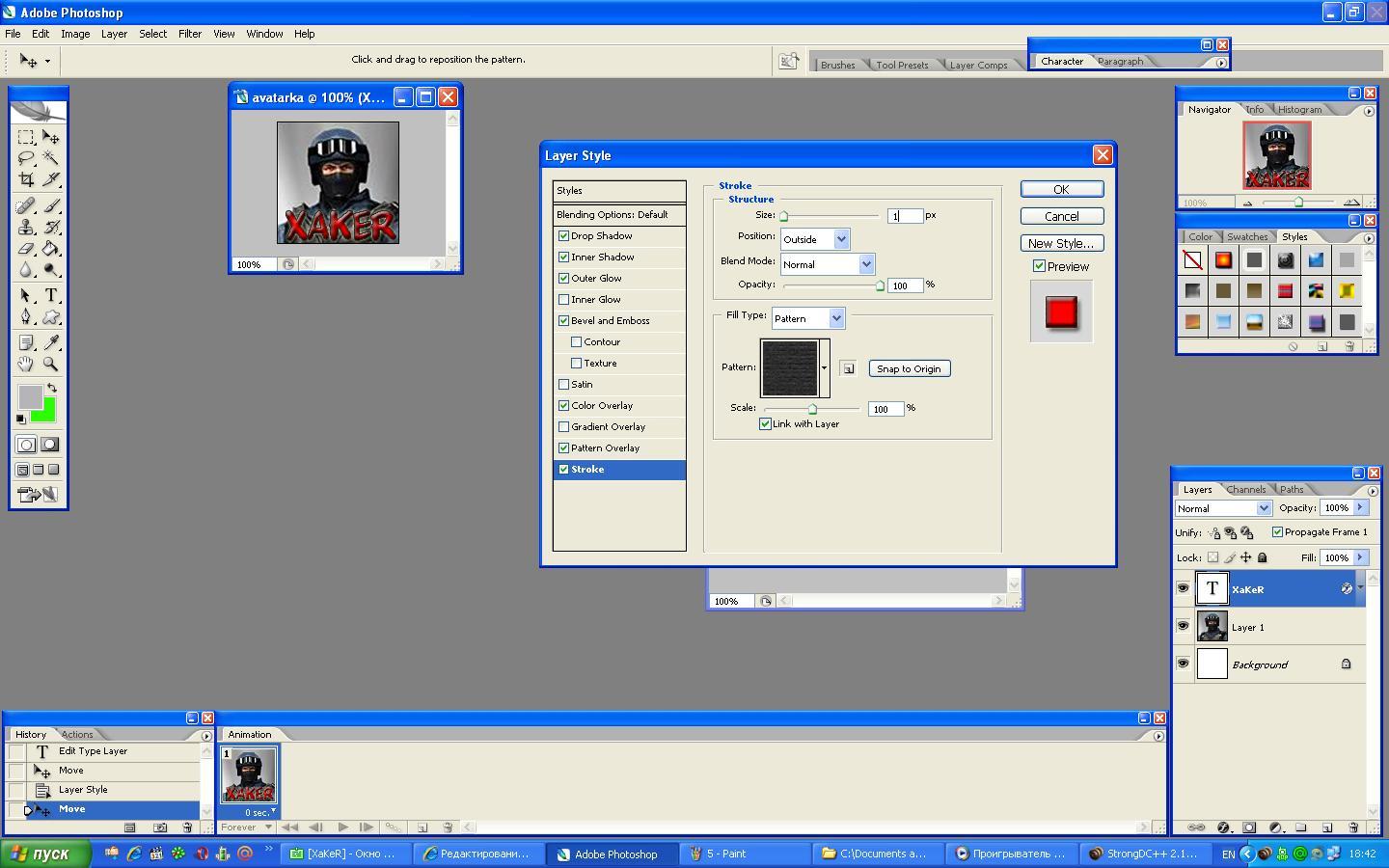Click OK in Layer Style dialog
1389x868 pixels.
(x=1061, y=189)
